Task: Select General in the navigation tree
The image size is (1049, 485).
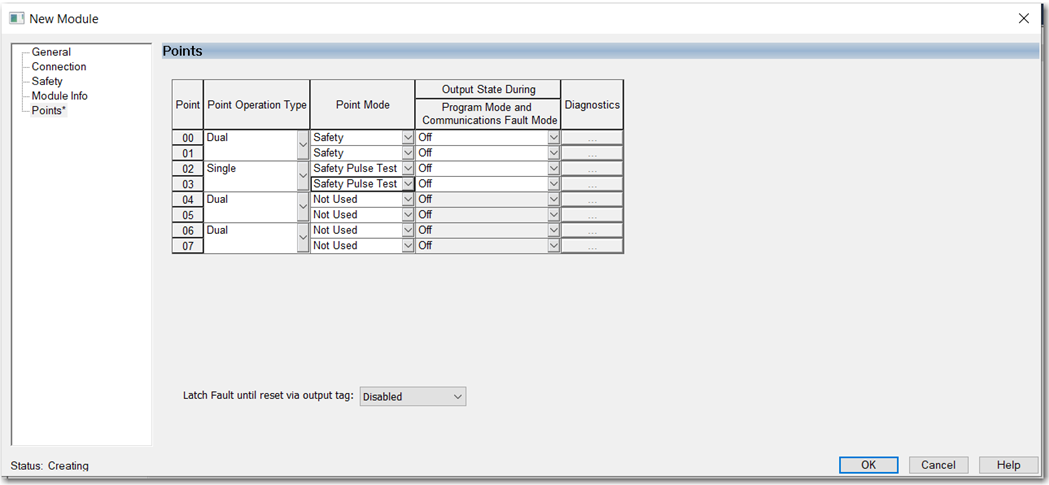Action: click(x=51, y=52)
